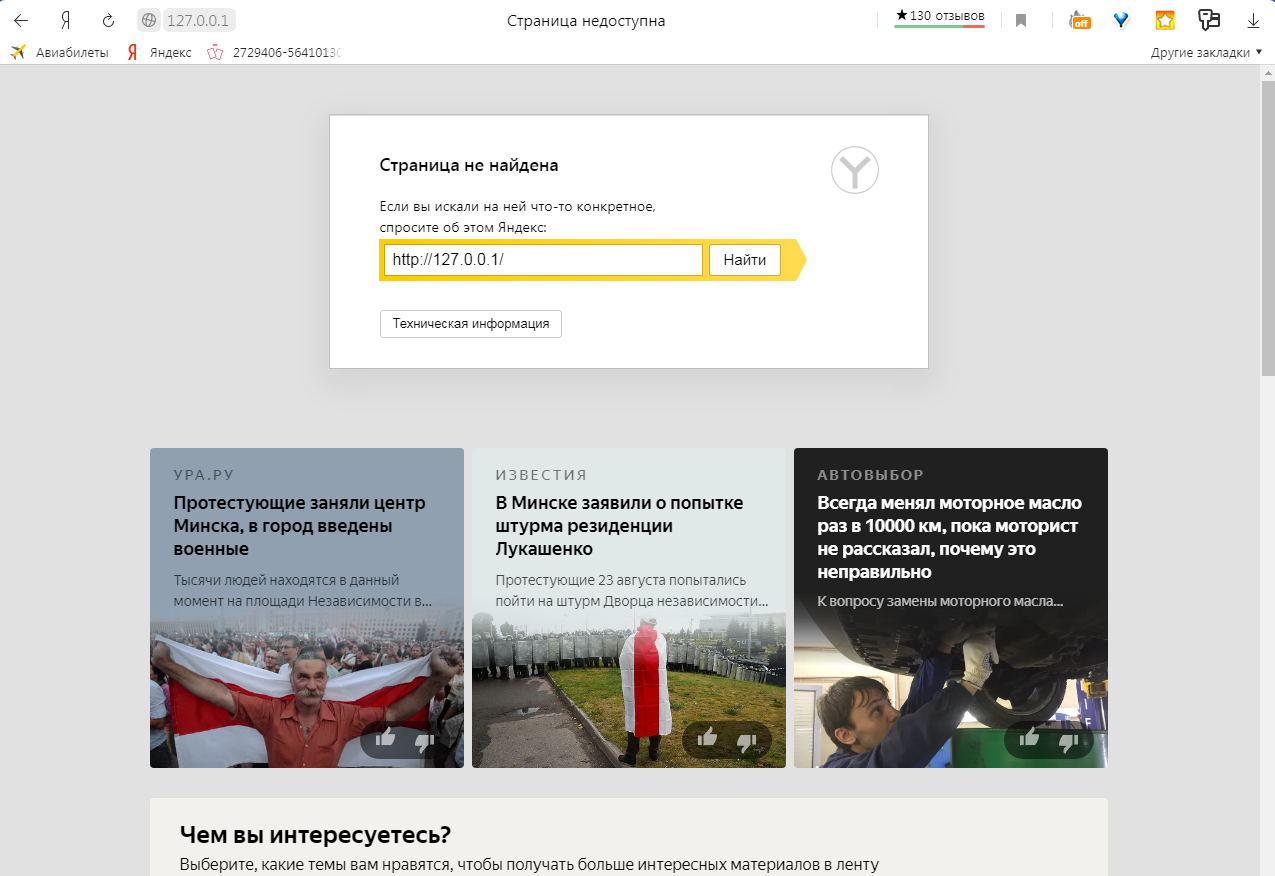
Task: Open the yellow star extension icon
Action: click(x=1165, y=20)
